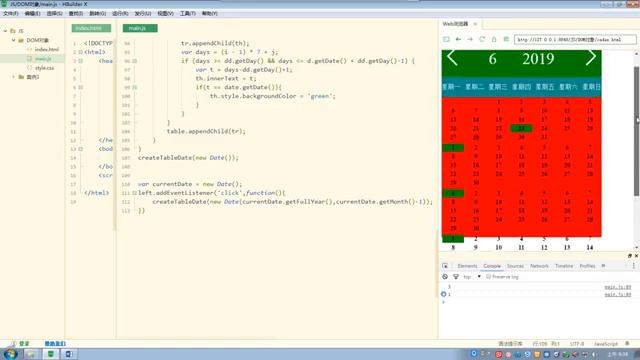Click the JavaScript language mode in status bar
The width and height of the screenshot is (640, 360).
pos(606,344)
